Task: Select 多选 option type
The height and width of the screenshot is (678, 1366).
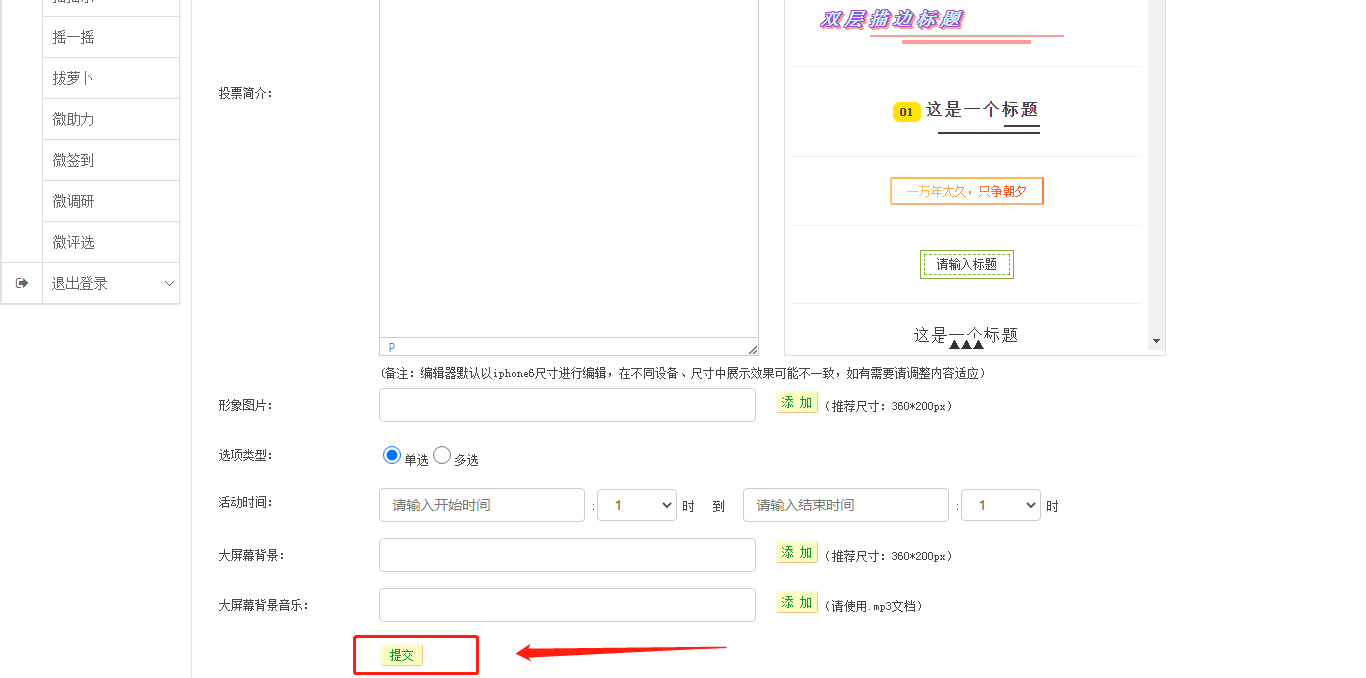Action: coord(442,456)
